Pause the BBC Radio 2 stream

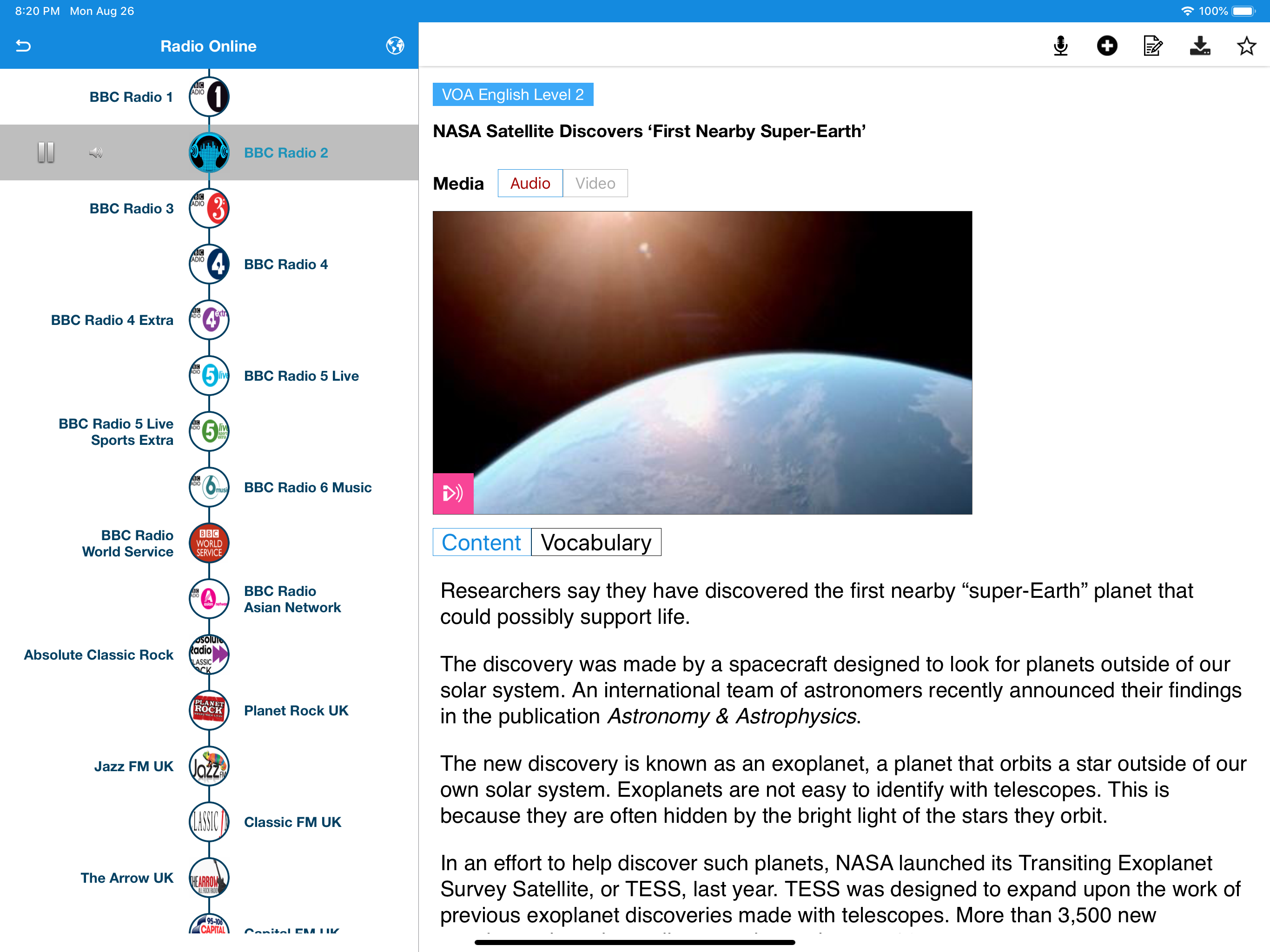point(46,152)
